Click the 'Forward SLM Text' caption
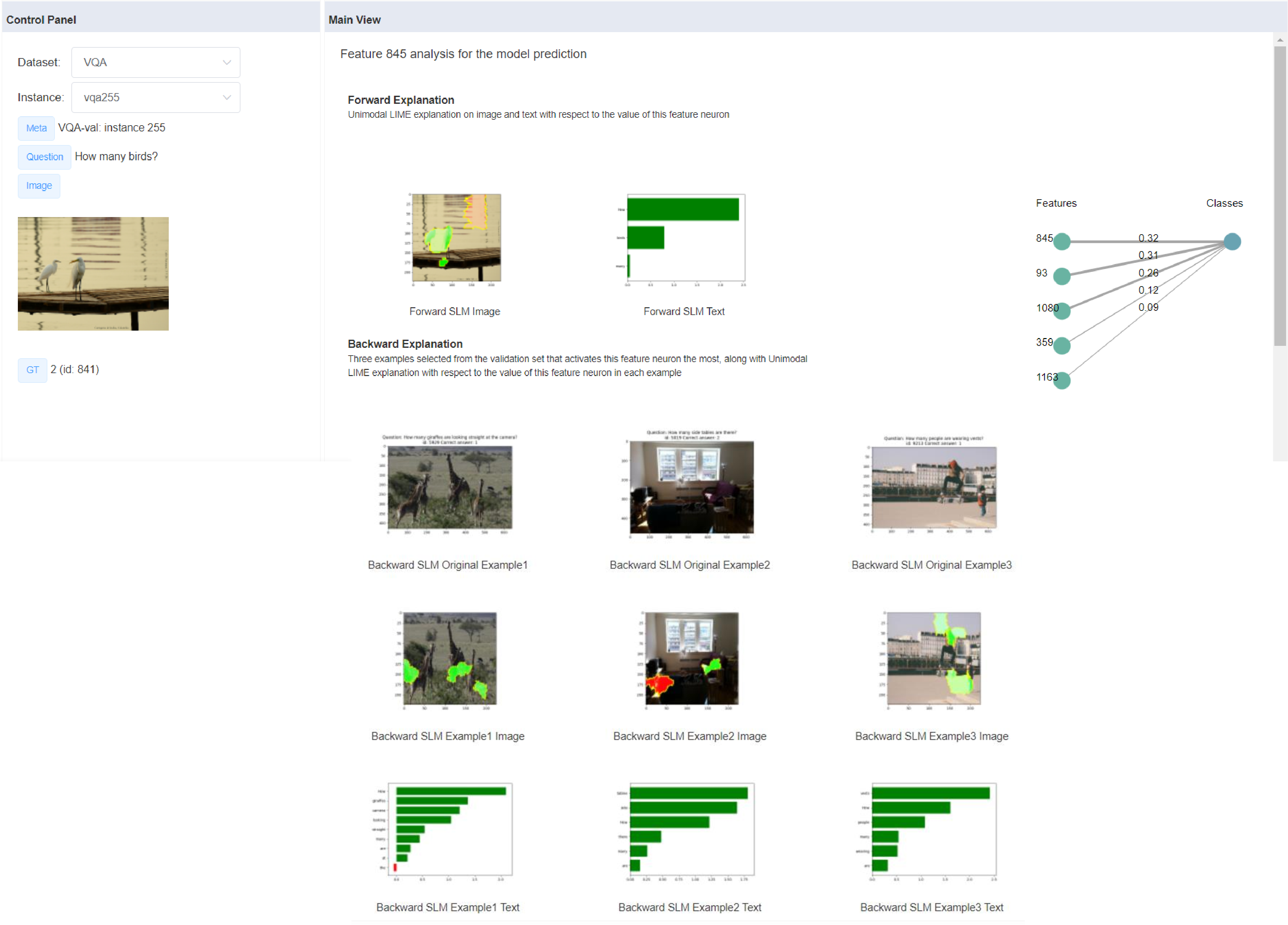 click(684, 312)
